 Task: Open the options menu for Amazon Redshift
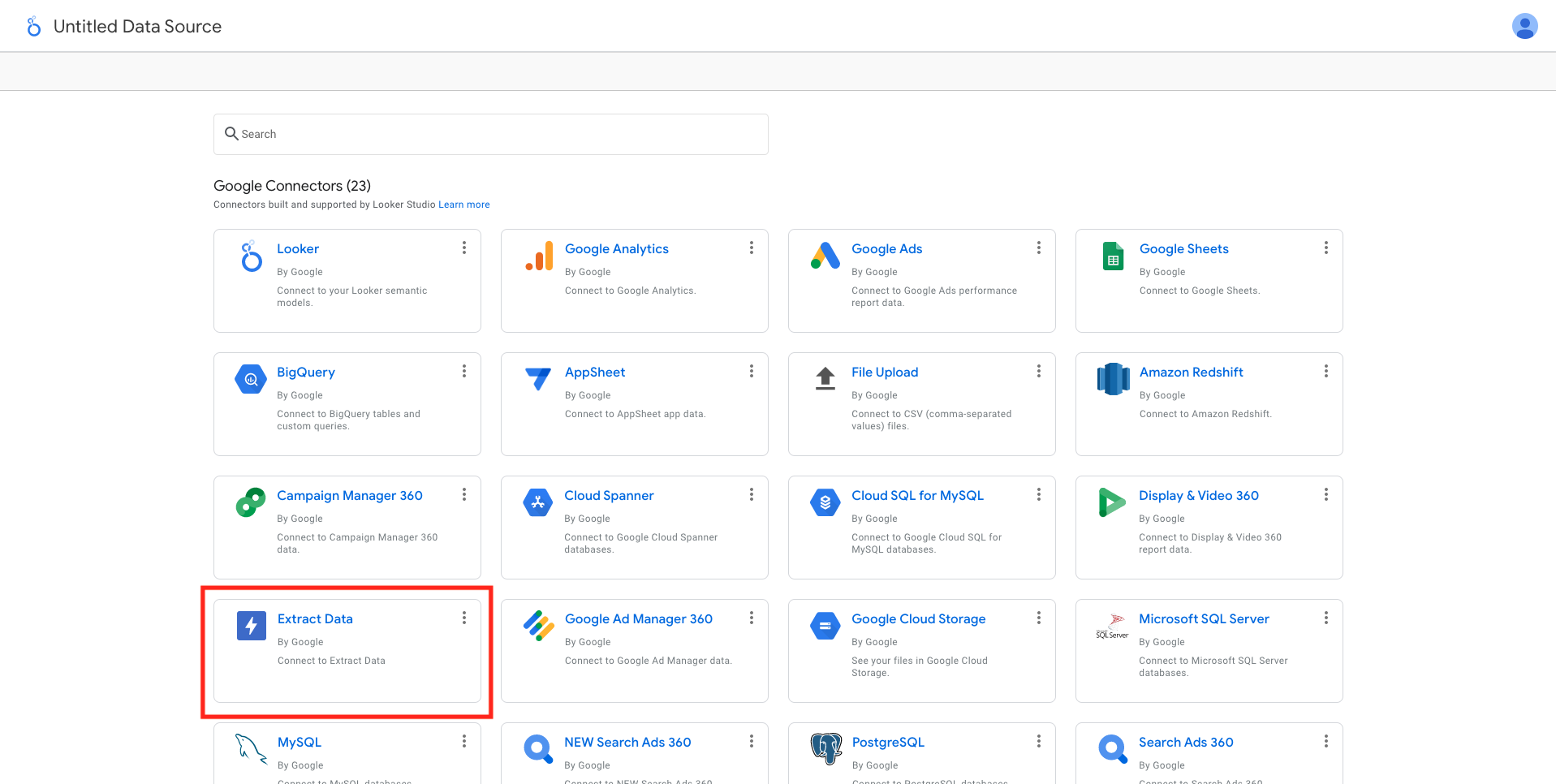click(1326, 371)
